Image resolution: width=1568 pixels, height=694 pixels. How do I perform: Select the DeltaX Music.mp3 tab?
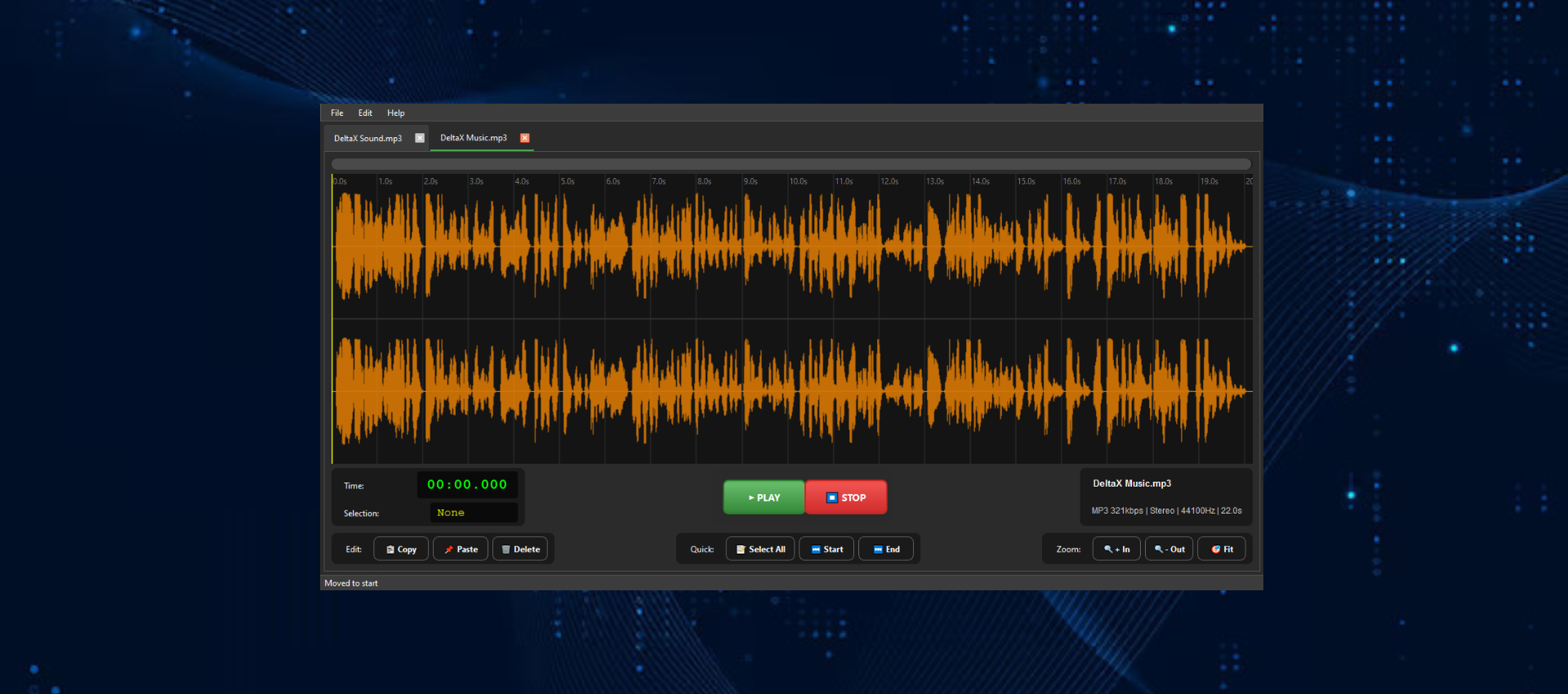pos(473,138)
